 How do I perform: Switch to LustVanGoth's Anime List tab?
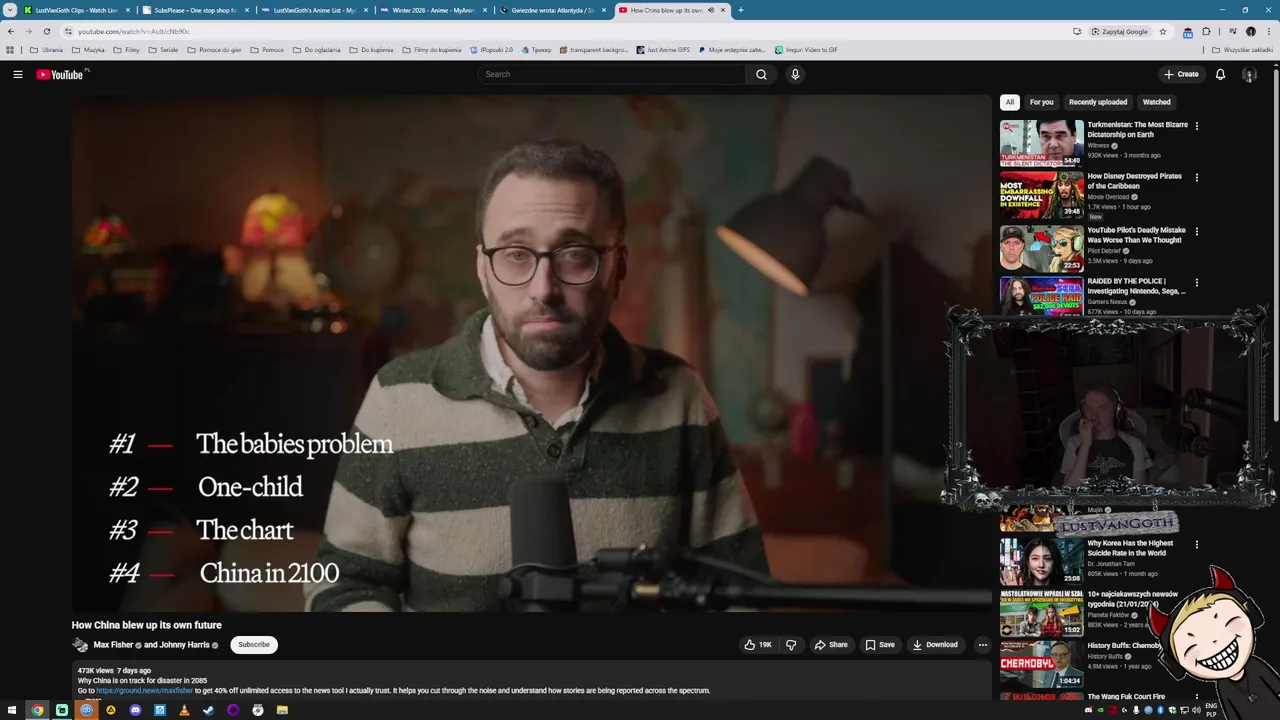313,10
